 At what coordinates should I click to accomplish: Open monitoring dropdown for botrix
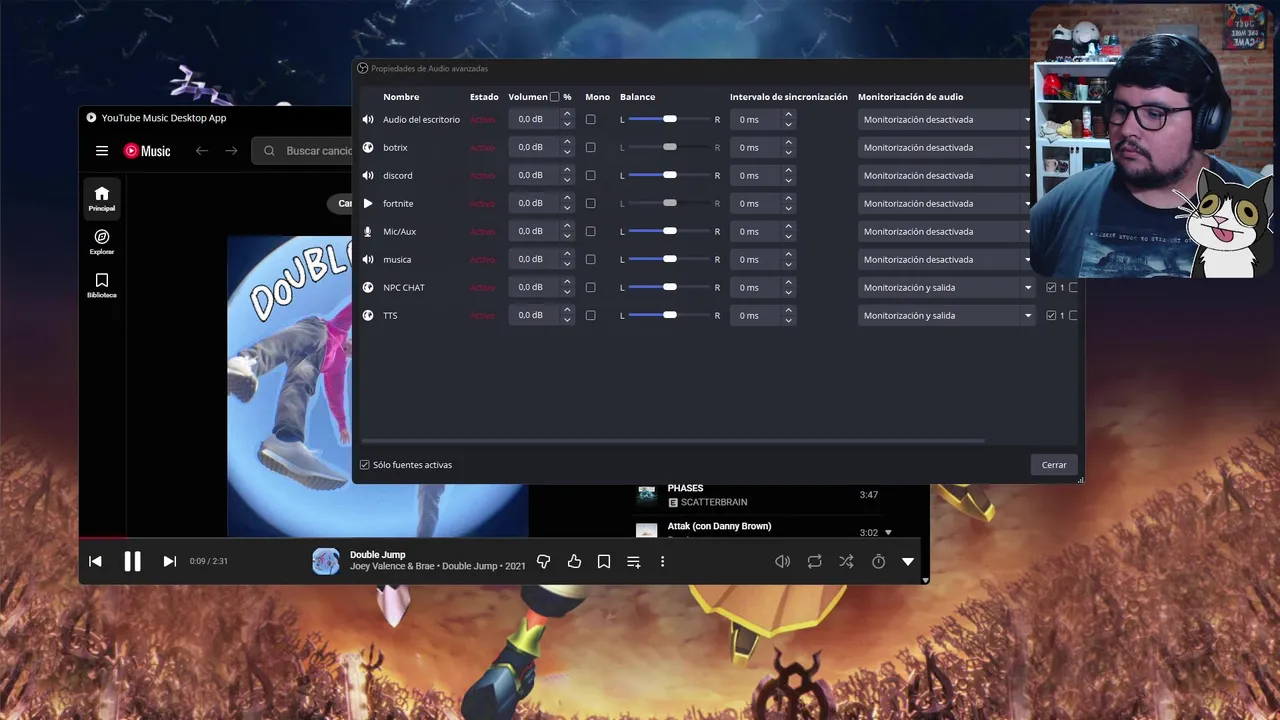pos(946,147)
